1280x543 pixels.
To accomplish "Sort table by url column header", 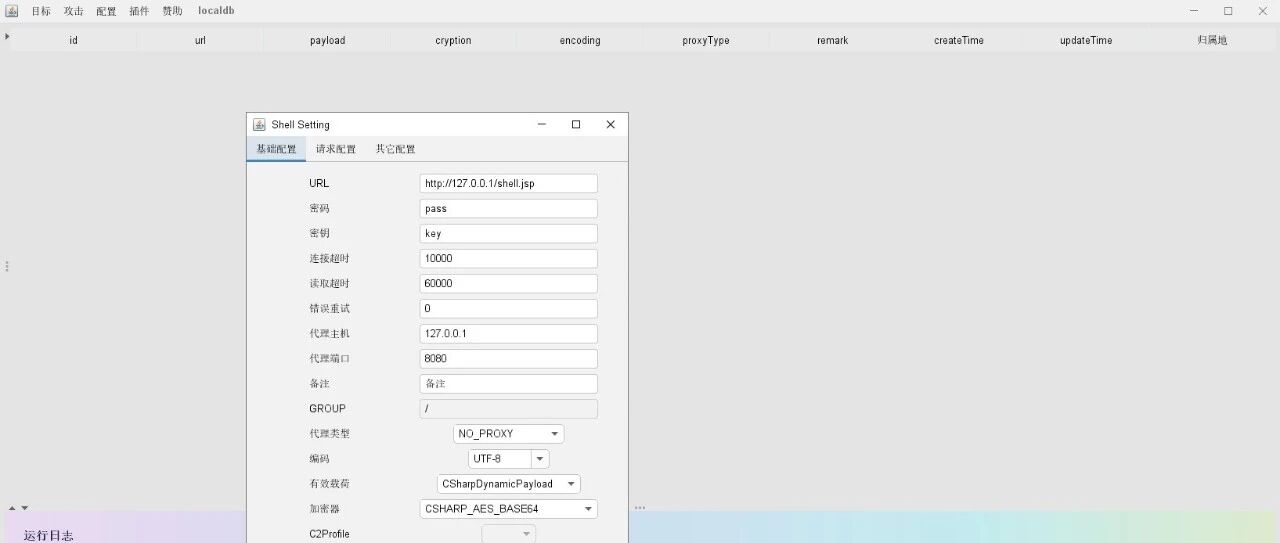I will tap(200, 40).
